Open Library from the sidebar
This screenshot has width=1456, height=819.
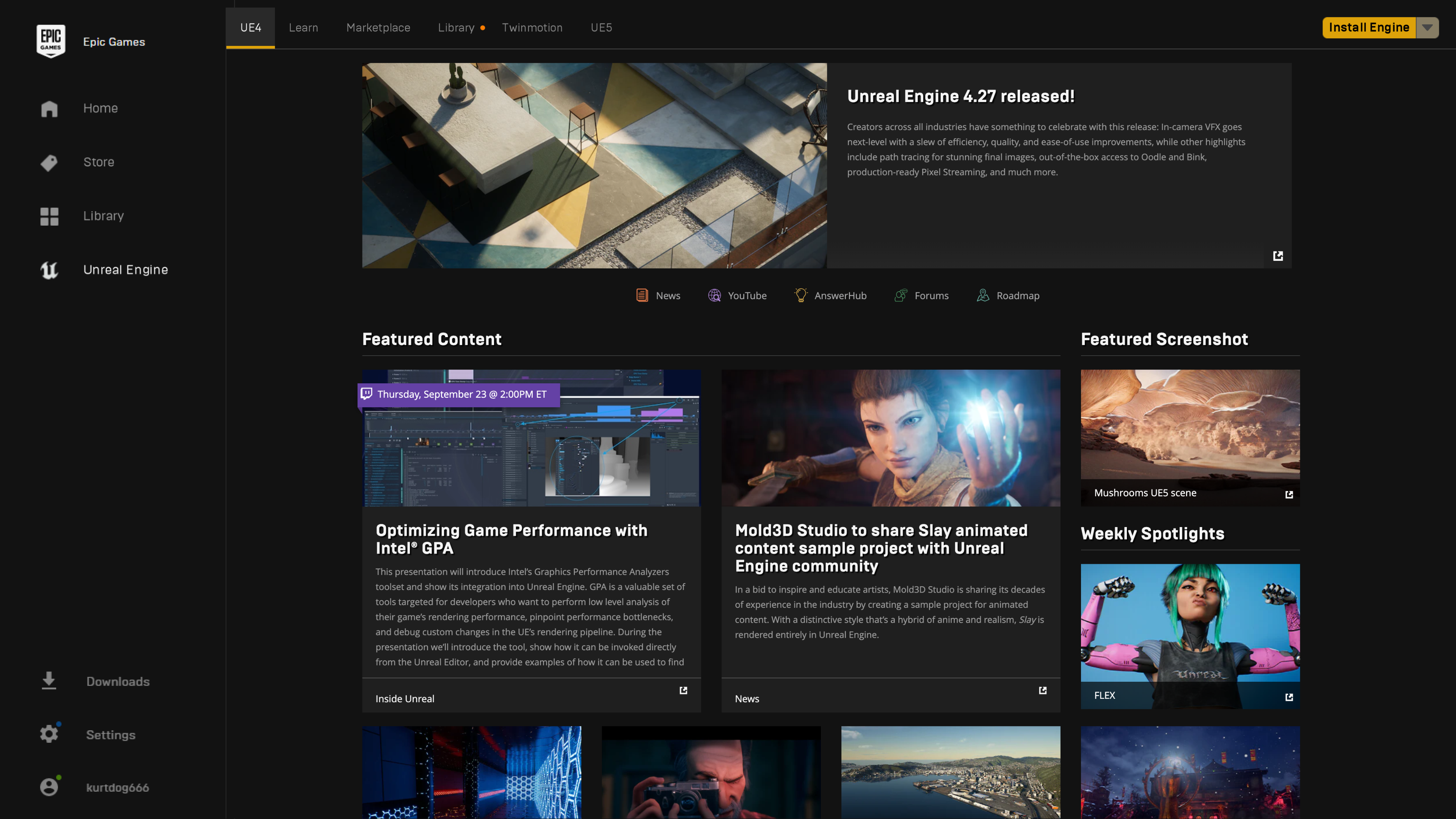(x=104, y=215)
